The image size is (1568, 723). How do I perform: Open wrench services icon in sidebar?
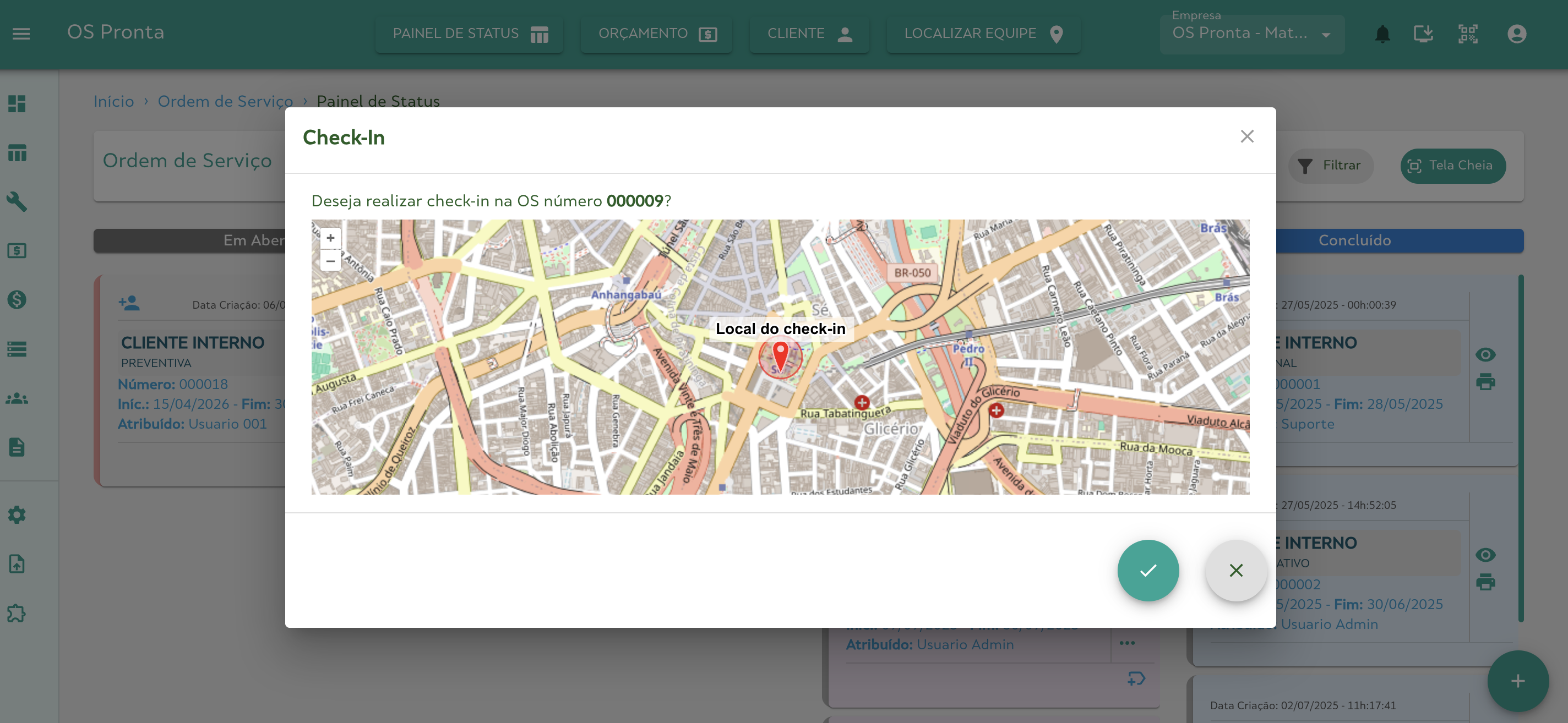coord(17,201)
